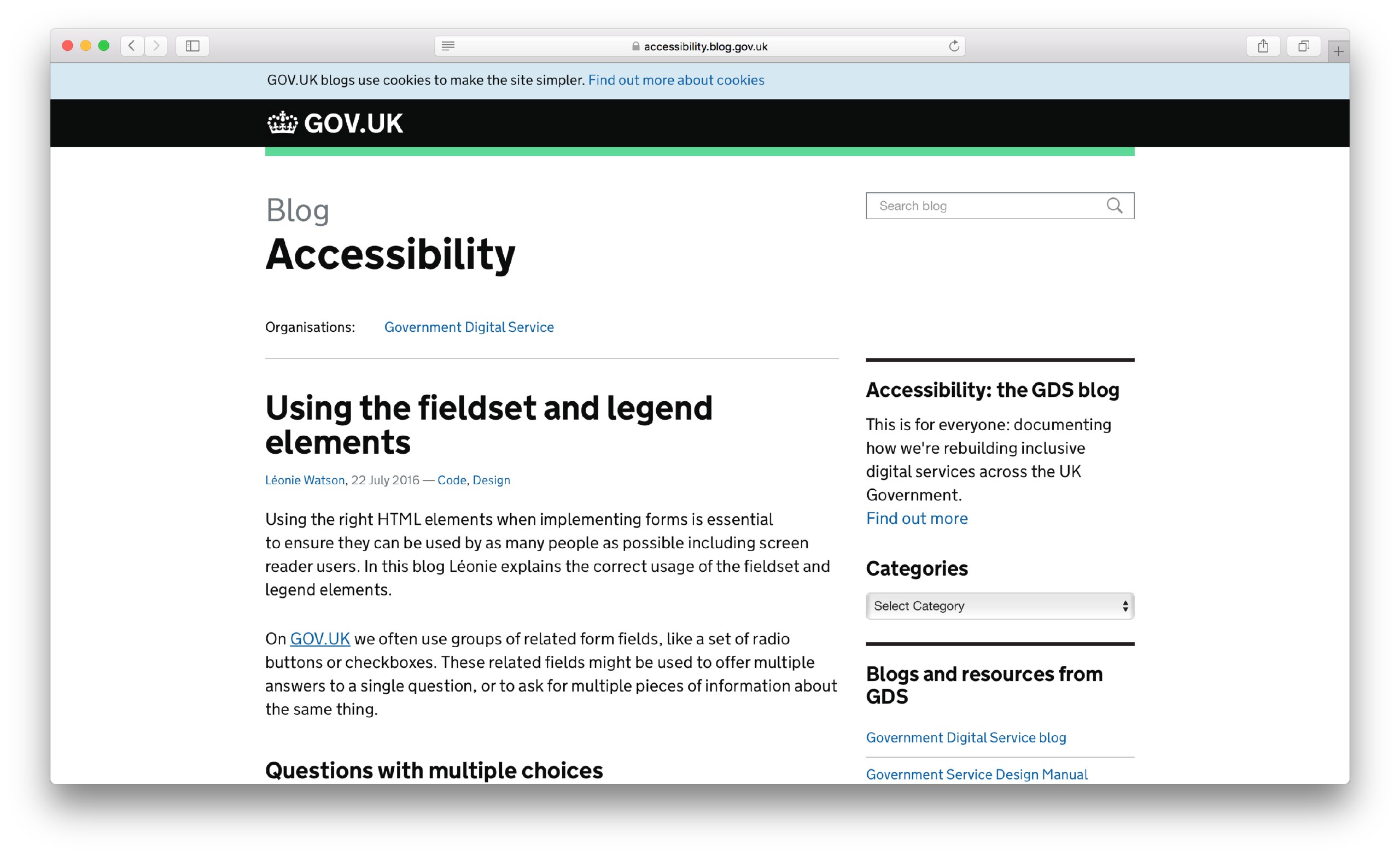Viewport: 1400px width, 856px height.
Task: Go back using Safari's back arrow
Action: 132,45
